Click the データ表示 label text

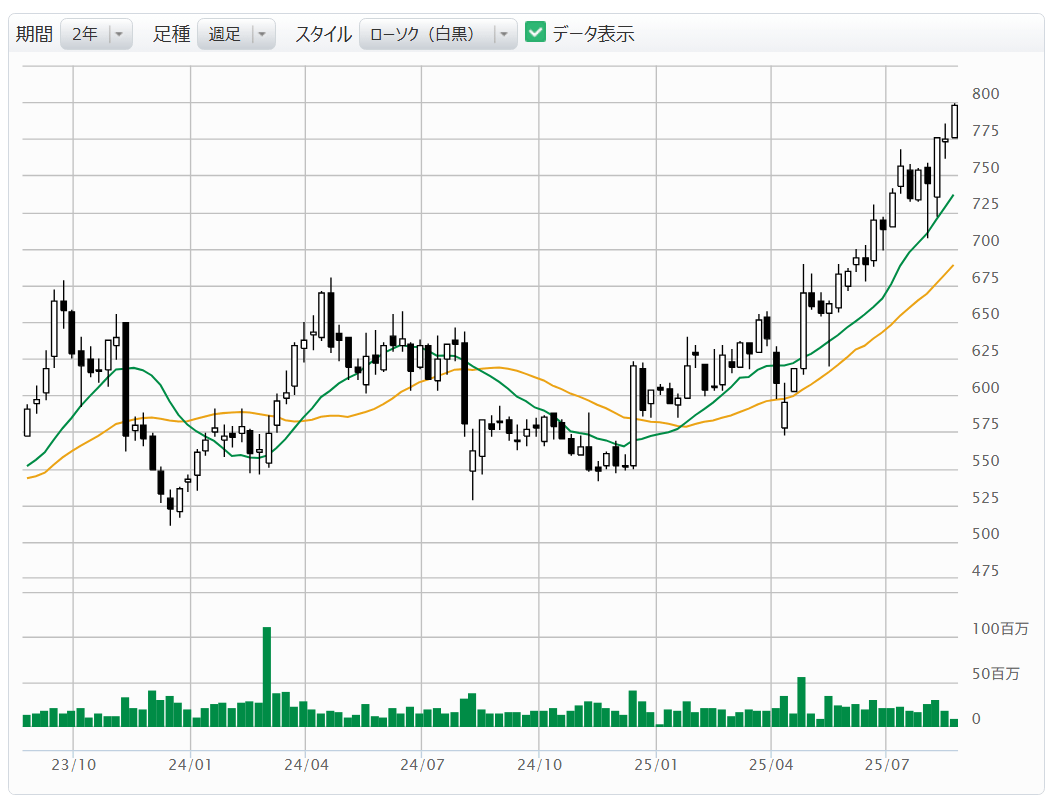pyautogui.click(x=593, y=34)
